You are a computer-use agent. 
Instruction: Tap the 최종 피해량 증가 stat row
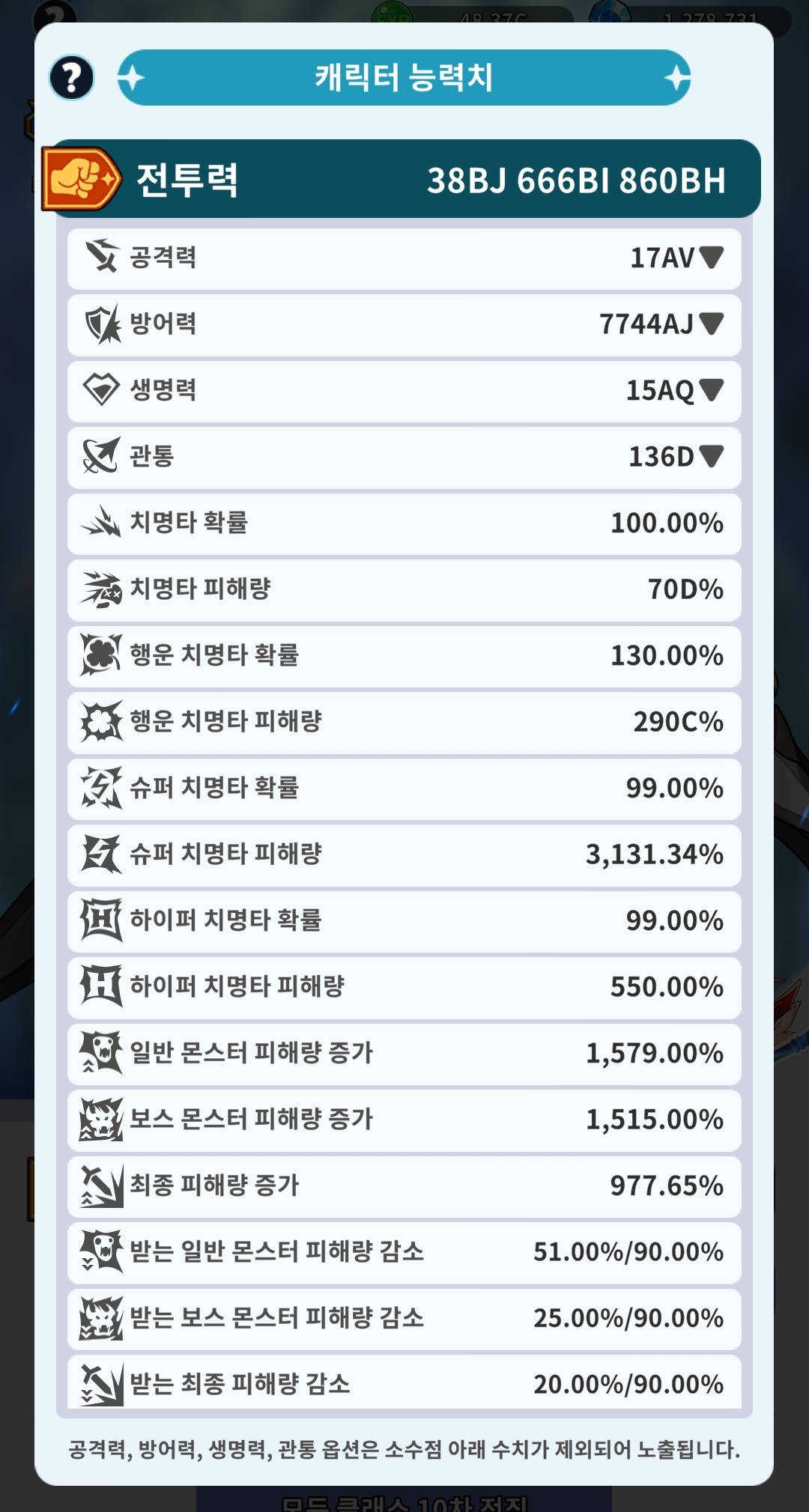pos(404,1185)
